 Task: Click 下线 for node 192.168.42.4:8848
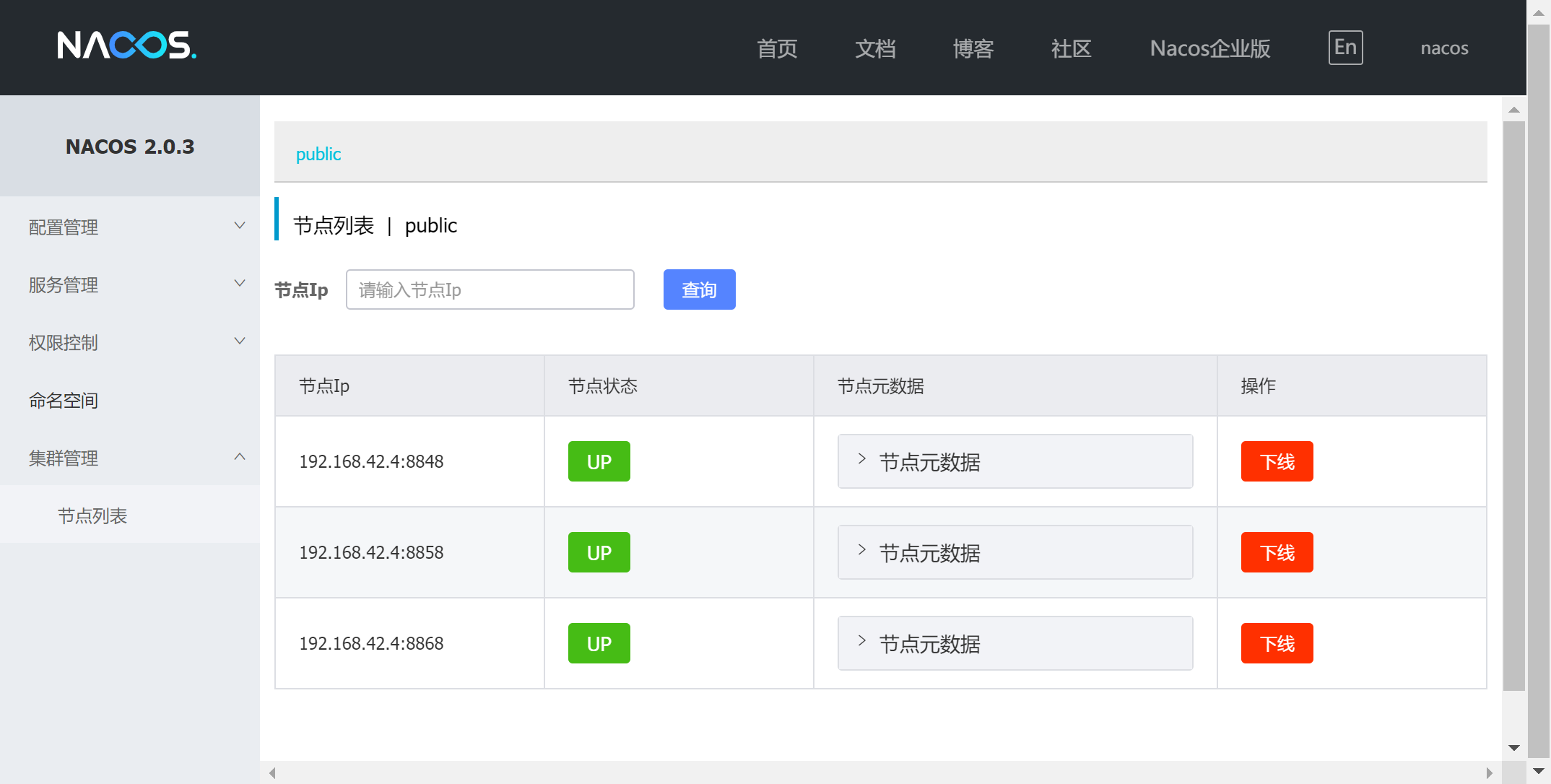pyautogui.click(x=1277, y=461)
